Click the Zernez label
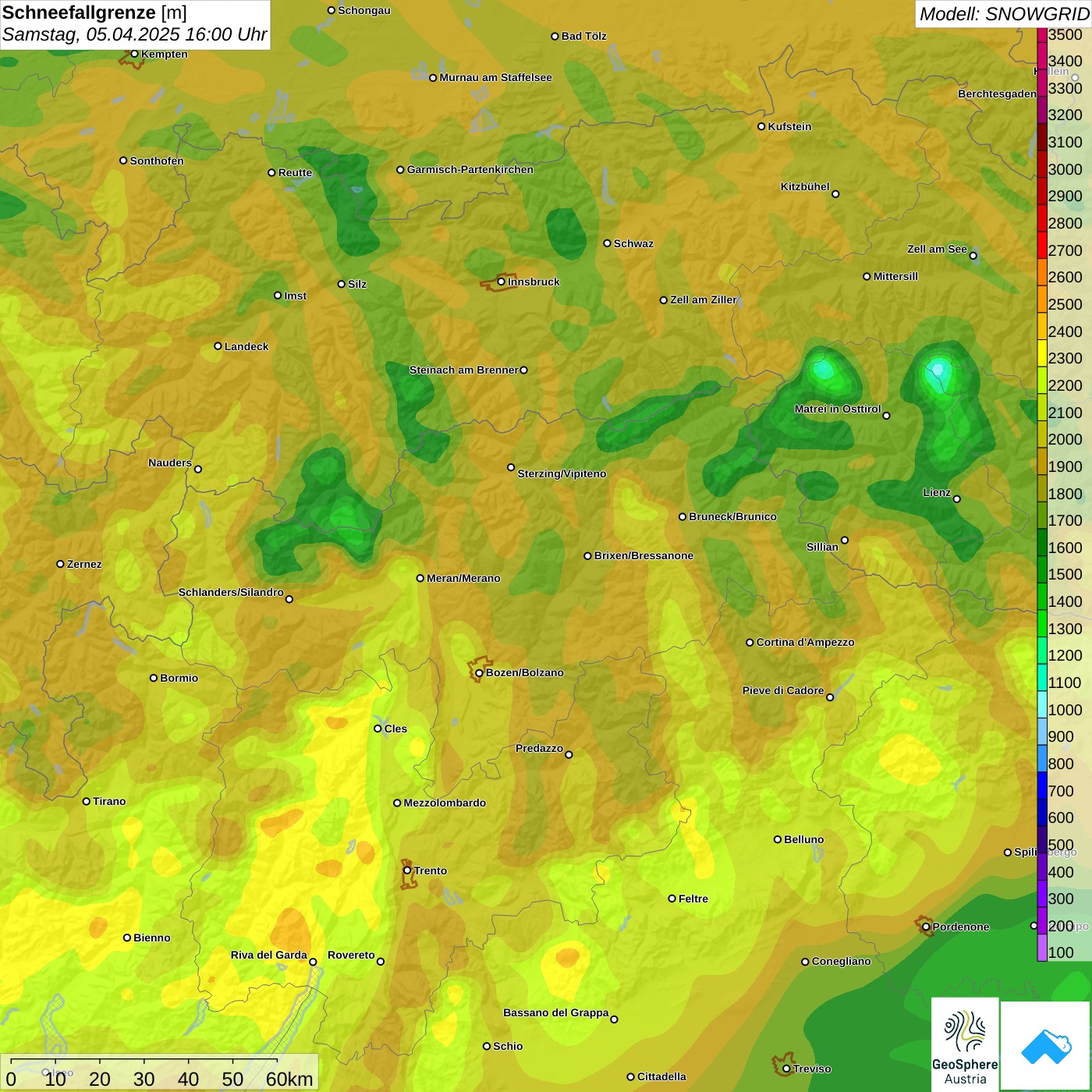Screen dimensions: 1092x1092 84,564
